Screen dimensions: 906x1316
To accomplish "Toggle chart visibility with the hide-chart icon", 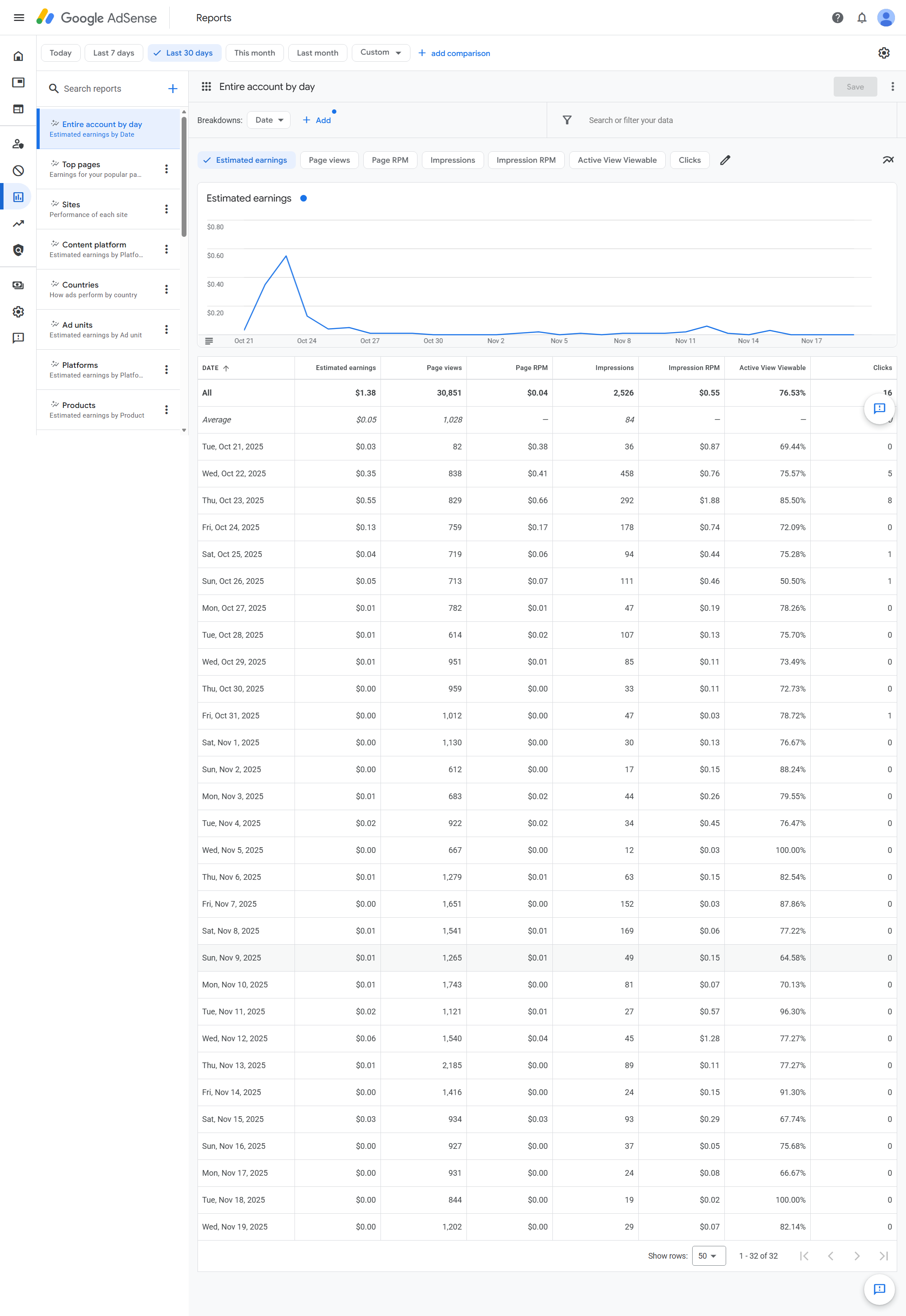I will 888,160.
